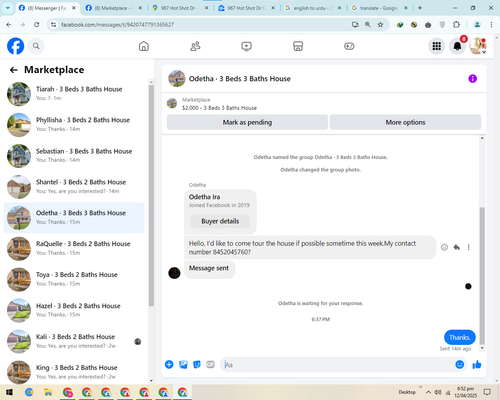This screenshot has width=500, height=400.
Task: Open the taskbar notification center
Action: 487,392
